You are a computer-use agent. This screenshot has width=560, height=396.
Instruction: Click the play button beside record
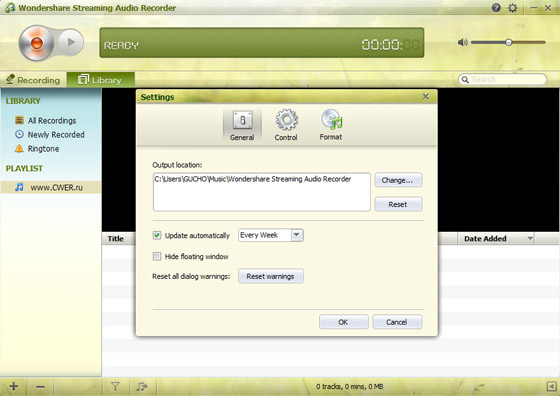(x=71, y=42)
